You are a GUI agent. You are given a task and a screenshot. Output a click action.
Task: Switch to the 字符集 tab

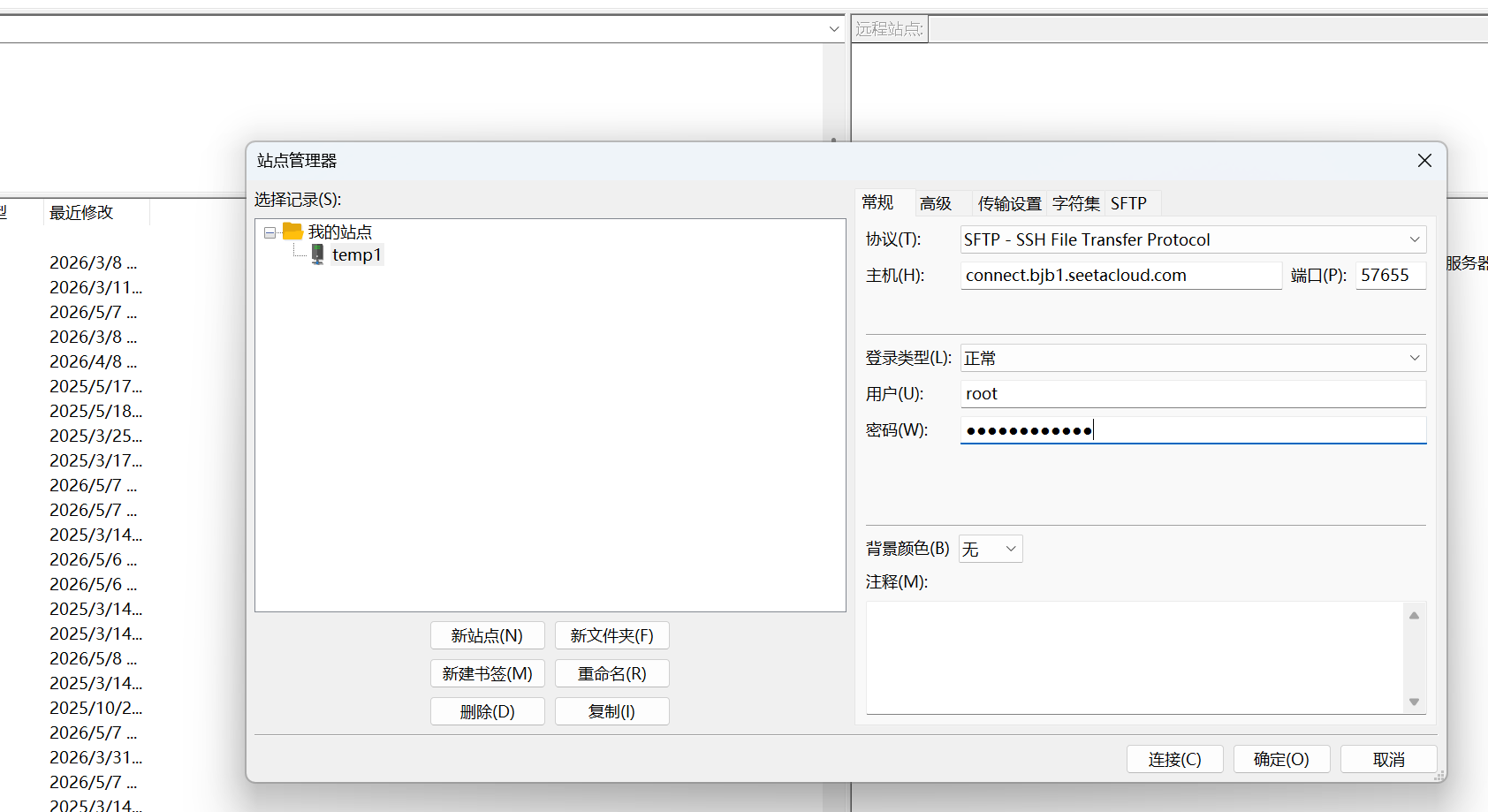(1076, 203)
